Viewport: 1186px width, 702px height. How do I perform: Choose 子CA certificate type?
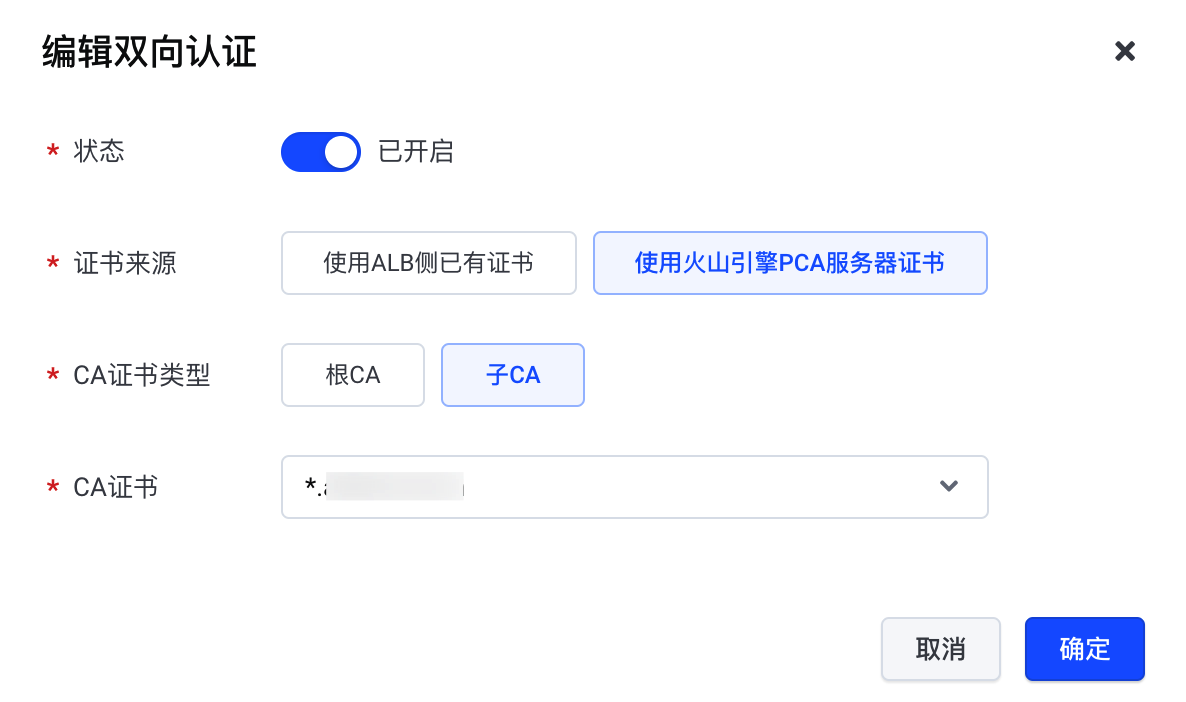pyautogui.click(x=513, y=375)
